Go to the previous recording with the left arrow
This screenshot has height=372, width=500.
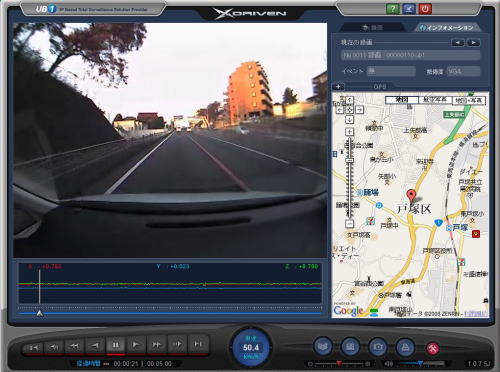pos(458,43)
